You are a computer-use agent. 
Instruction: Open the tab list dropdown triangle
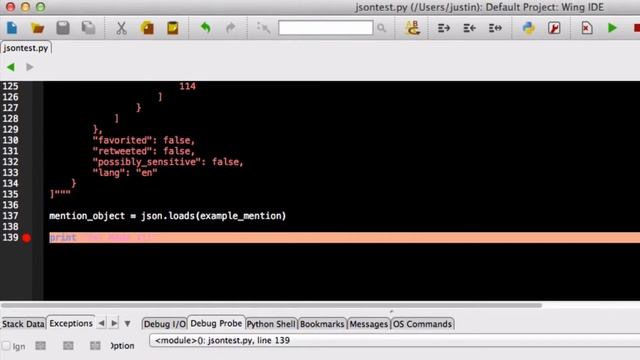pos(127,324)
